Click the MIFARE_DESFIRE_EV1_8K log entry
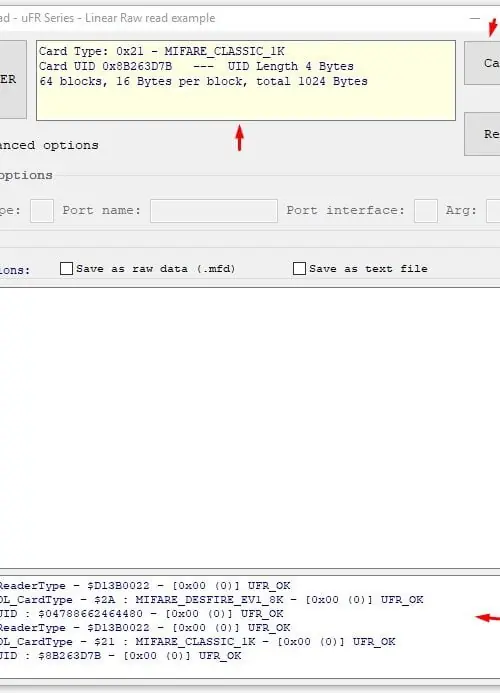The height and width of the screenshot is (693, 500). (x=211, y=600)
